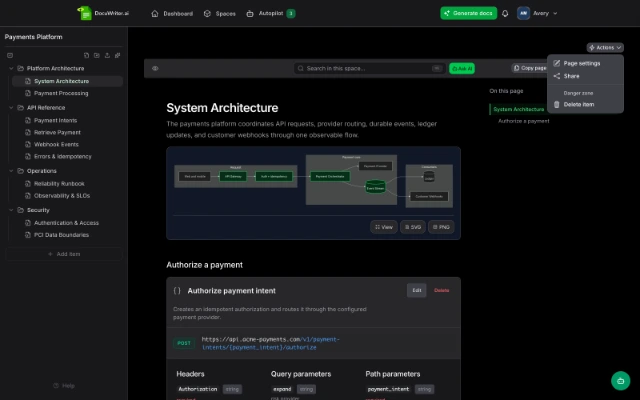Click the Autopilot count badge
This screenshot has width=640, height=400.
point(291,13)
